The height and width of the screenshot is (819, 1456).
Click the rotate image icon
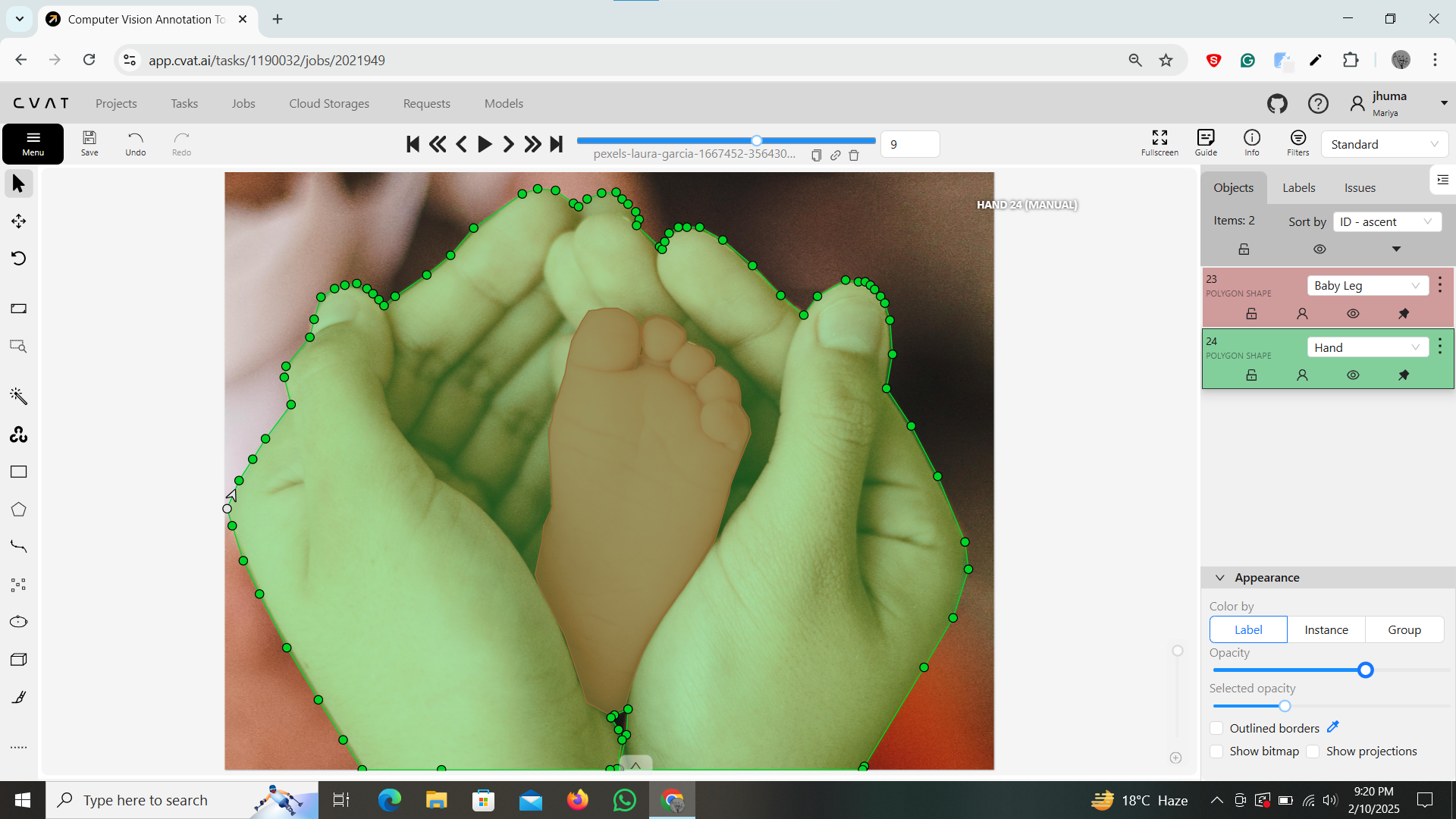coord(18,259)
